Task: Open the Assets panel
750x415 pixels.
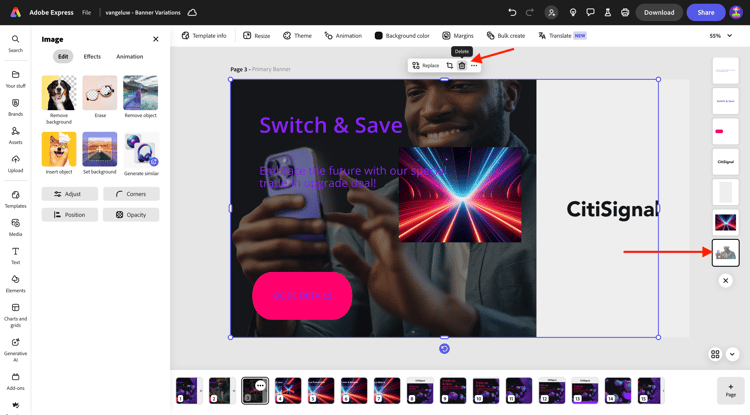Action: tap(15, 135)
